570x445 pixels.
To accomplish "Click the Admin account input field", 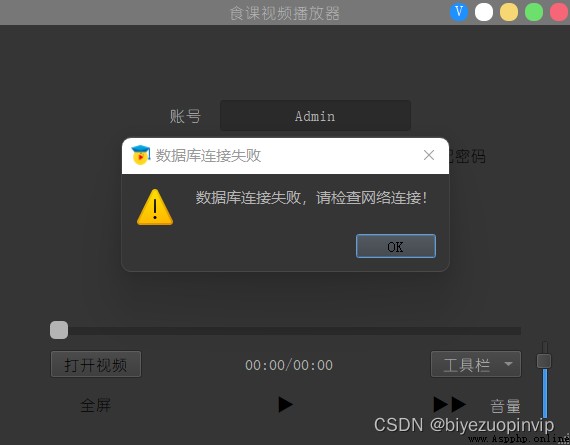I will (x=315, y=116).
